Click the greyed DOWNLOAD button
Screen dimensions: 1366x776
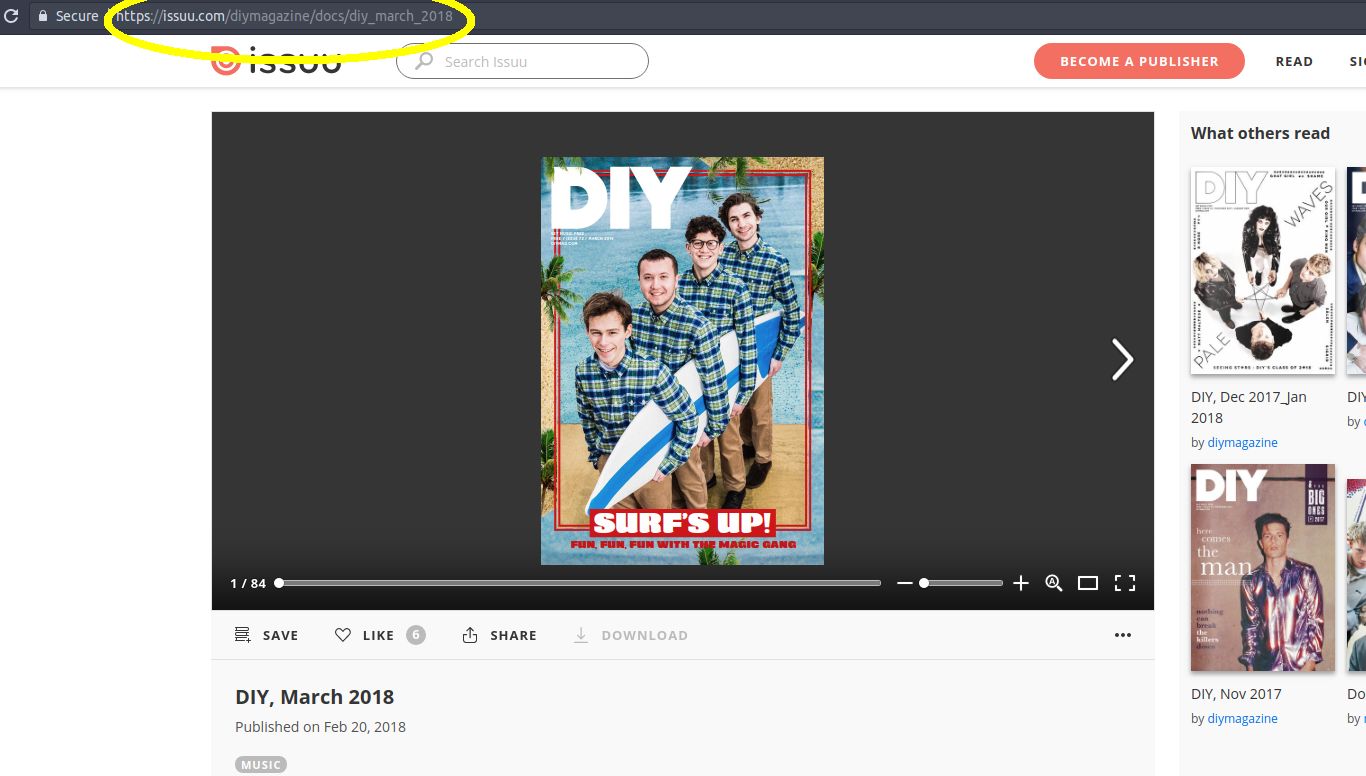(x=630, y=635)
